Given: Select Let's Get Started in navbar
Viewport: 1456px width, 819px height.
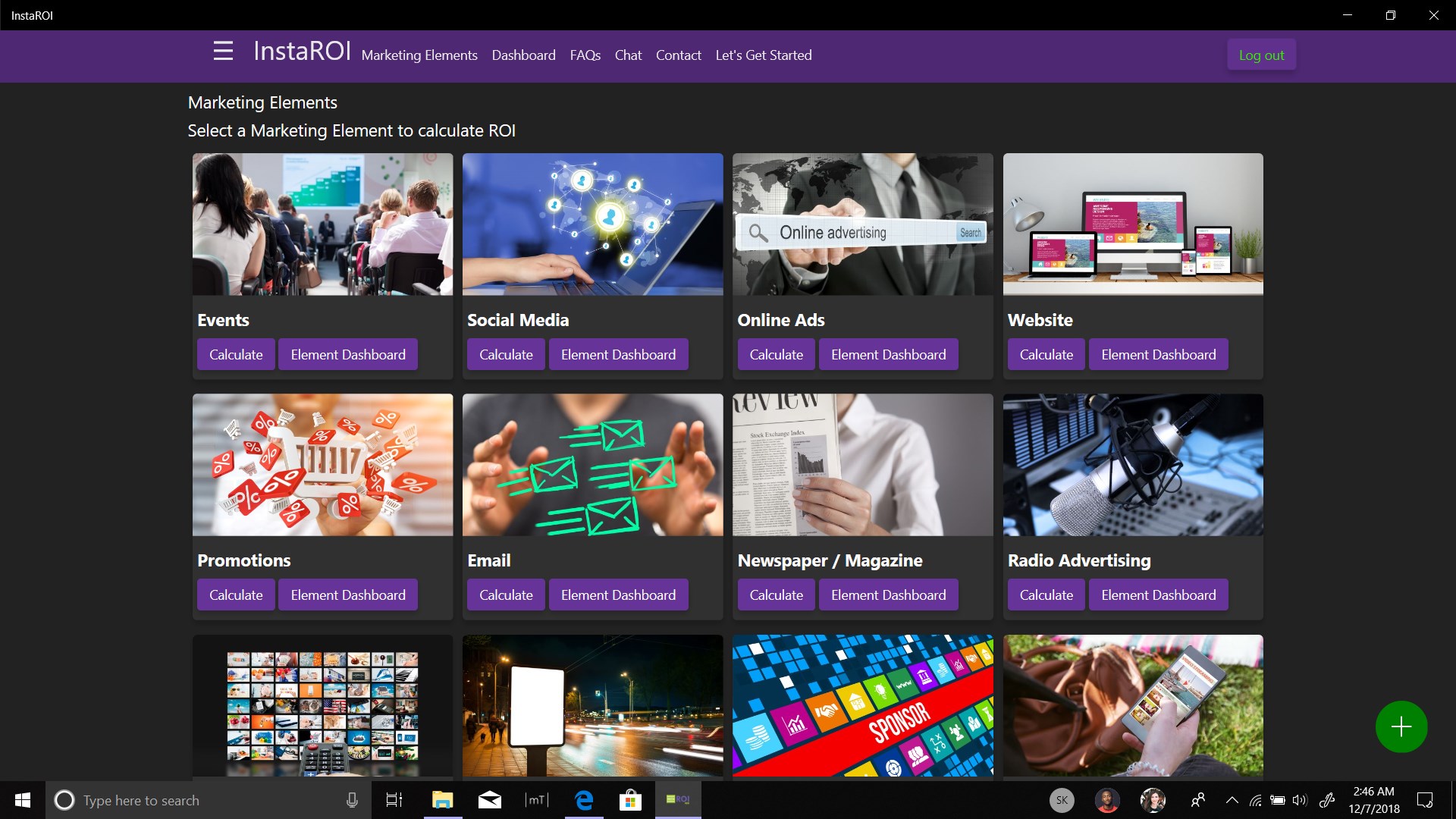Looking at the screenshot, I should [x=763, y=55].
